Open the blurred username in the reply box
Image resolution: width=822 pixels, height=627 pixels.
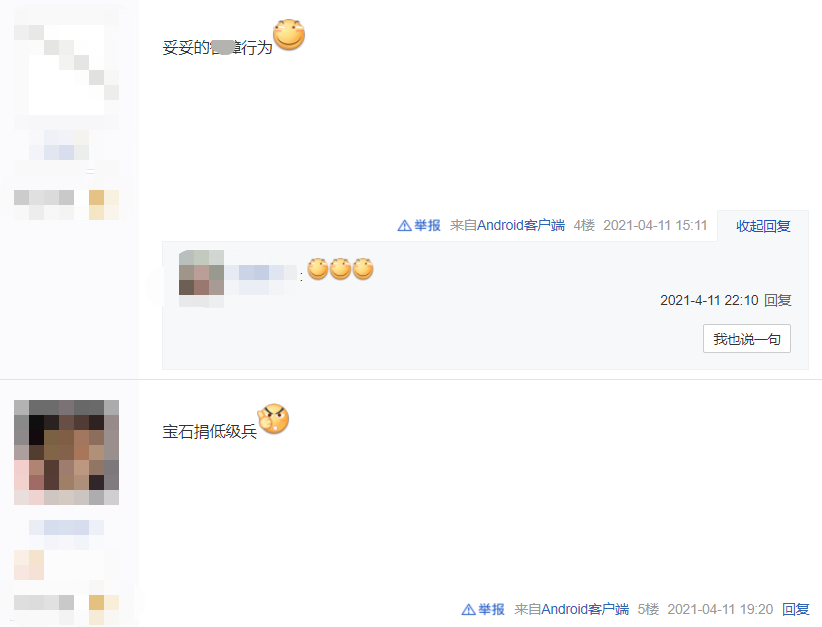point(262,273)
